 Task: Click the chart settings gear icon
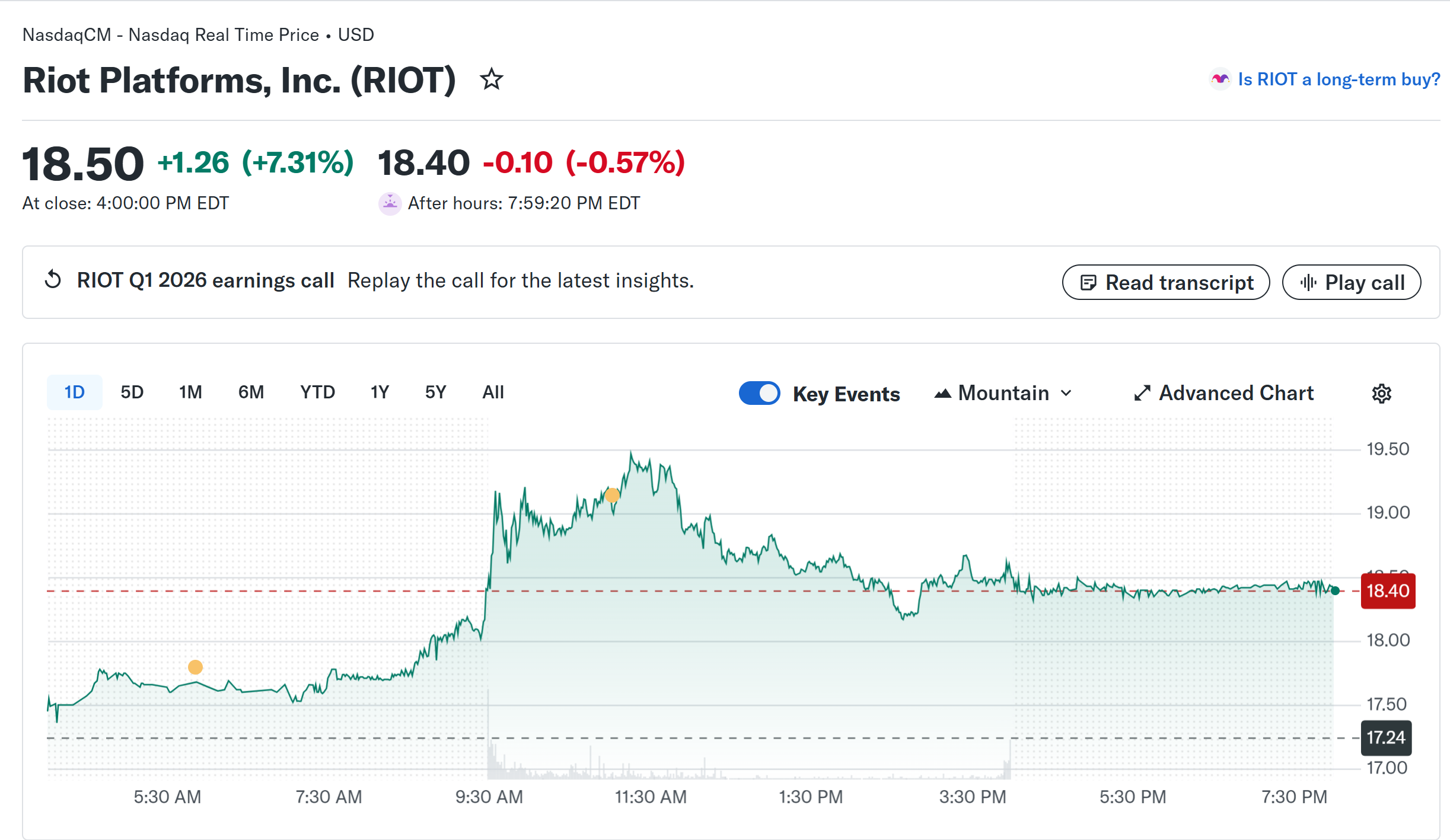coord(1382,394)
